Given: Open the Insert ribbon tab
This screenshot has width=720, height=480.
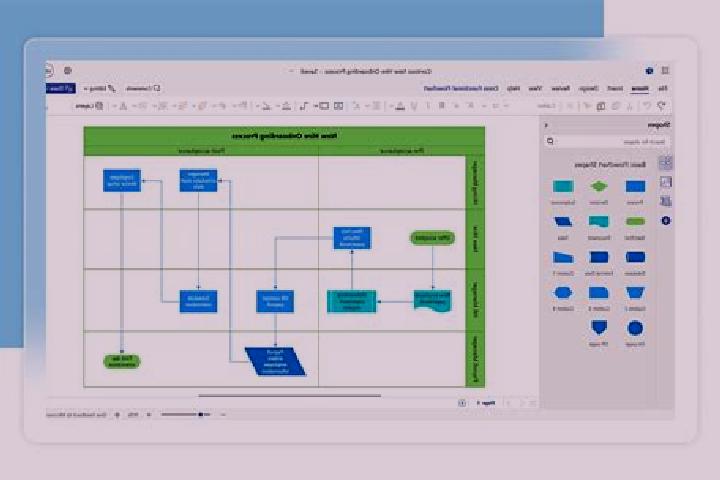Looking at the screenshot, I should [615, 88].
